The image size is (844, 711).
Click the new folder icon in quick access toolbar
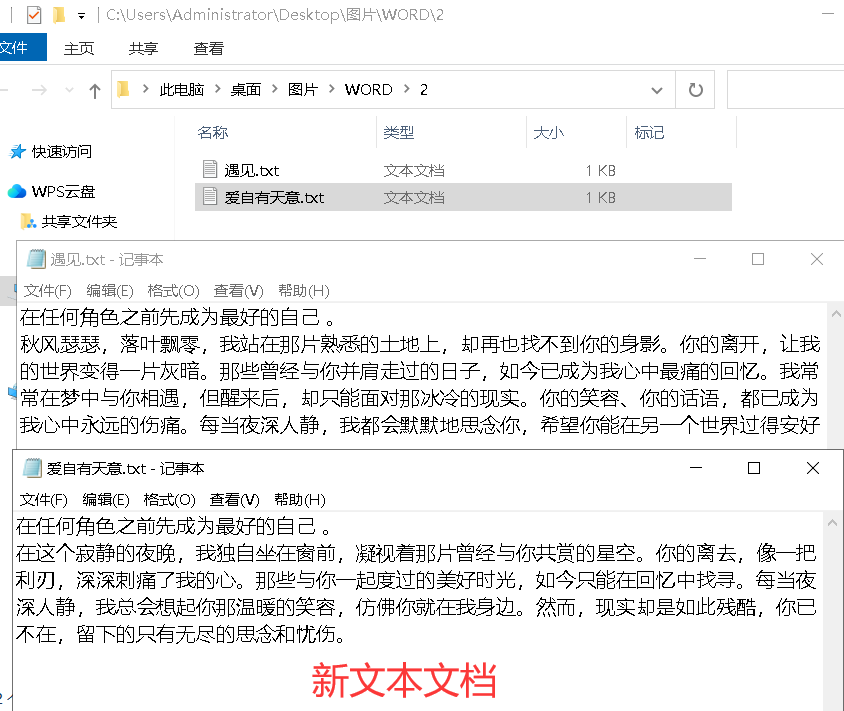pyautogui.click(x=59, y=15)
